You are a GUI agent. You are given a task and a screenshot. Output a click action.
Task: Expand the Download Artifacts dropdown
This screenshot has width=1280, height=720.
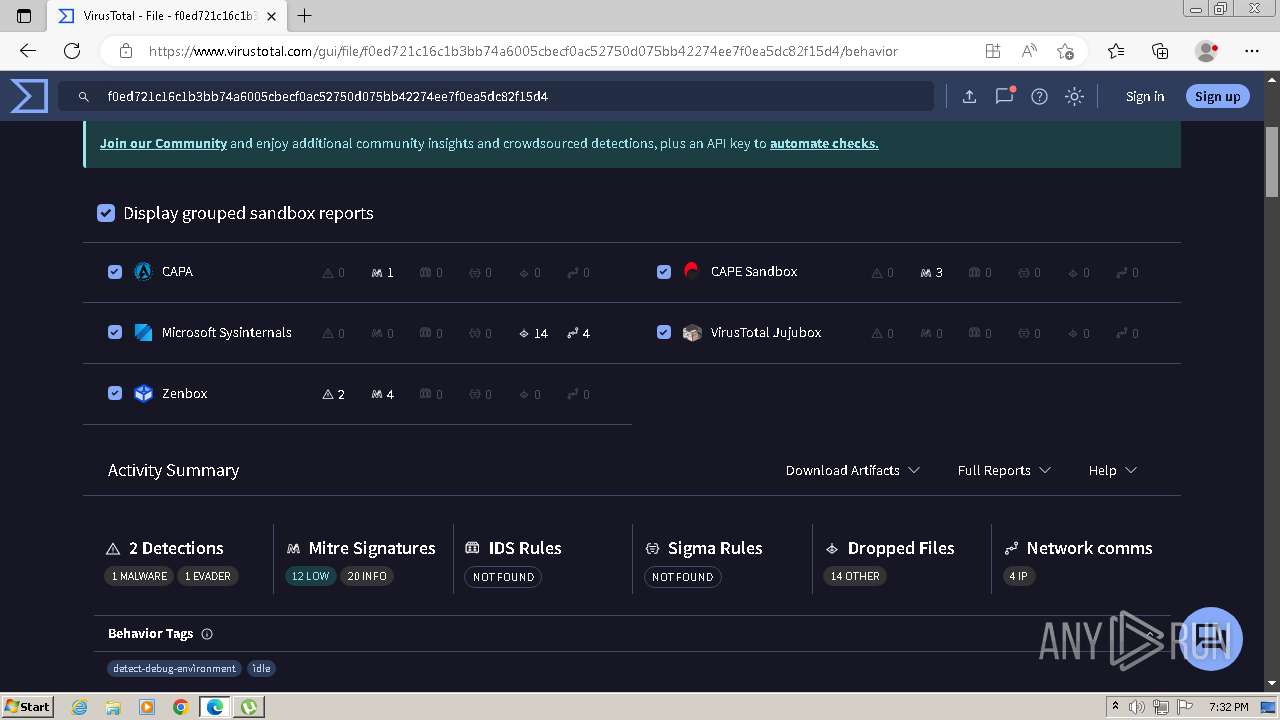coord(853,470)
